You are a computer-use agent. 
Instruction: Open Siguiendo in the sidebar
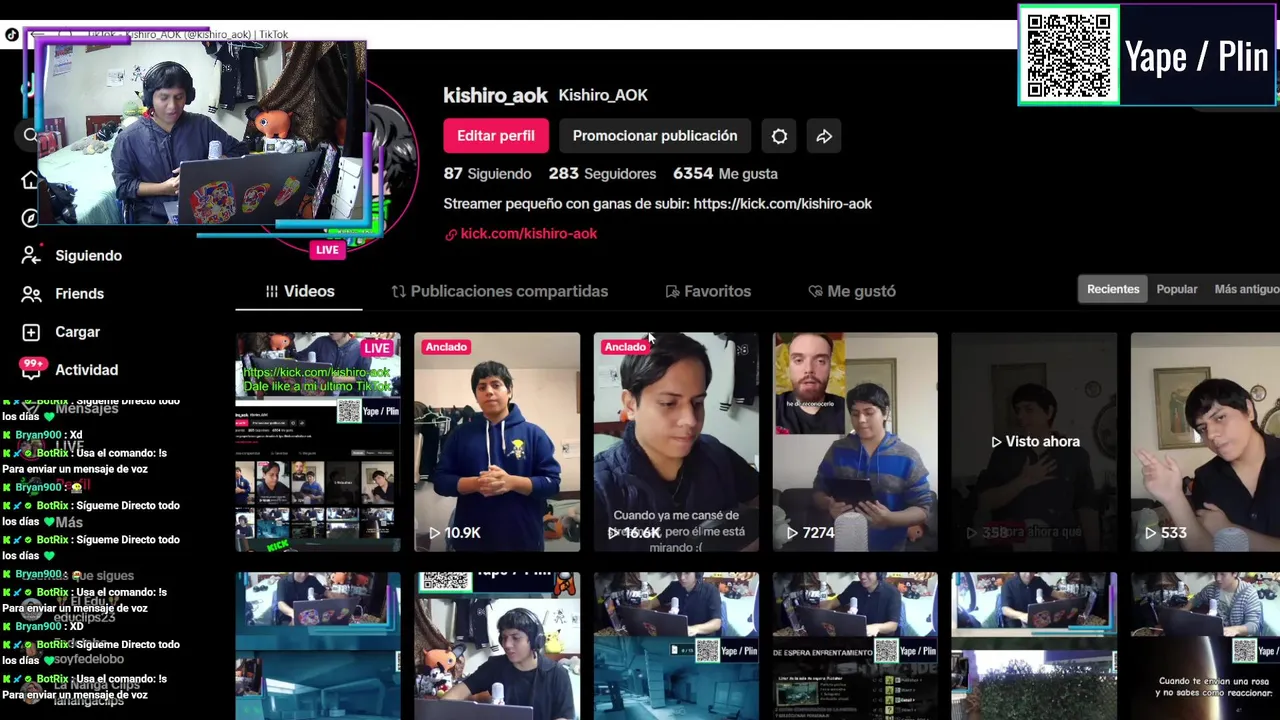(x=88, y=256)
